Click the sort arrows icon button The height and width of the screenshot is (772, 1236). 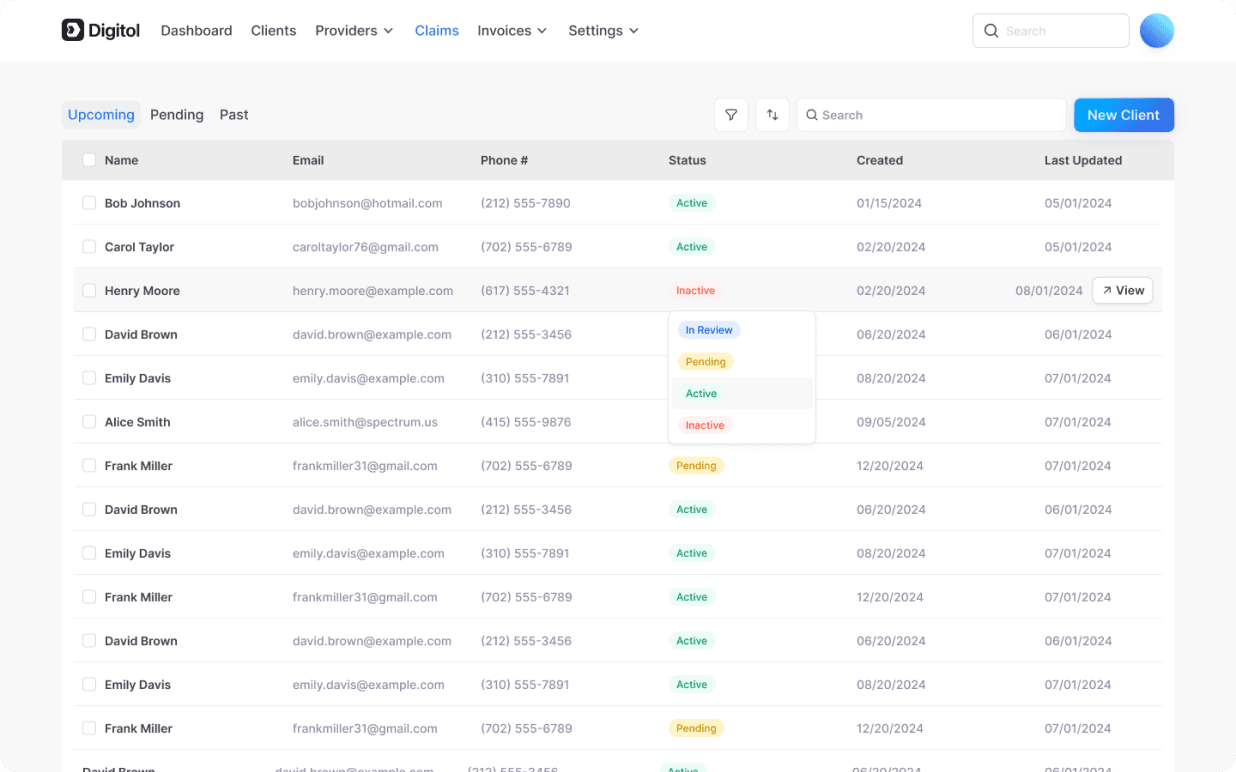pos(773,115)
